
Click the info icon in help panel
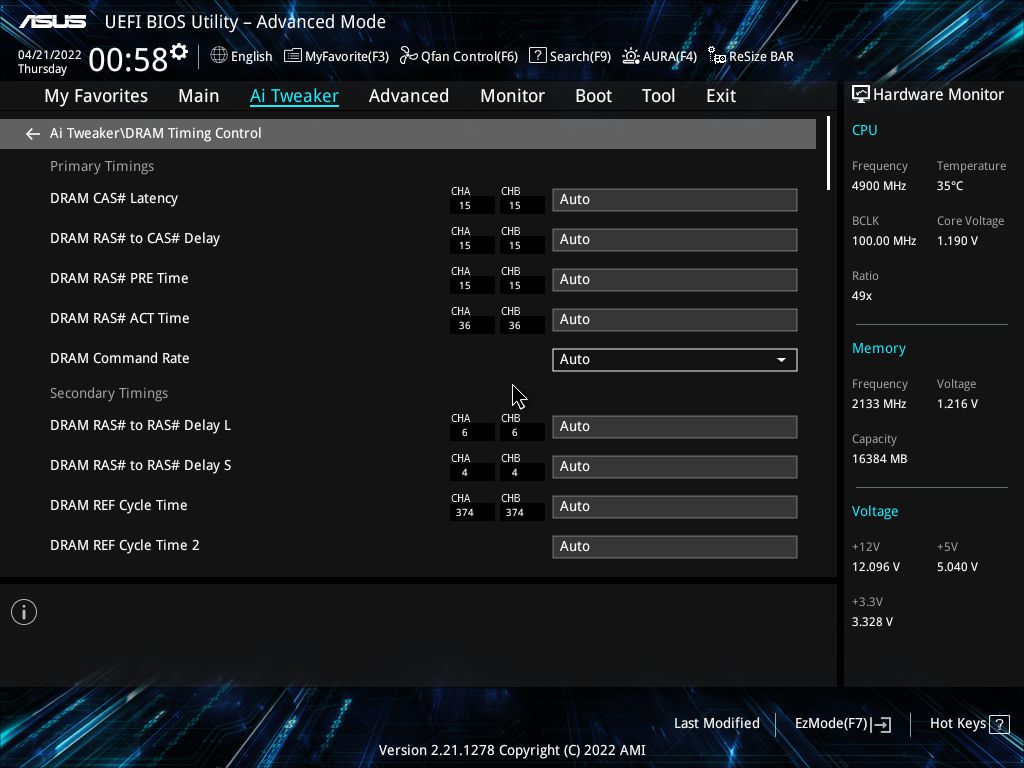[24, 612]
